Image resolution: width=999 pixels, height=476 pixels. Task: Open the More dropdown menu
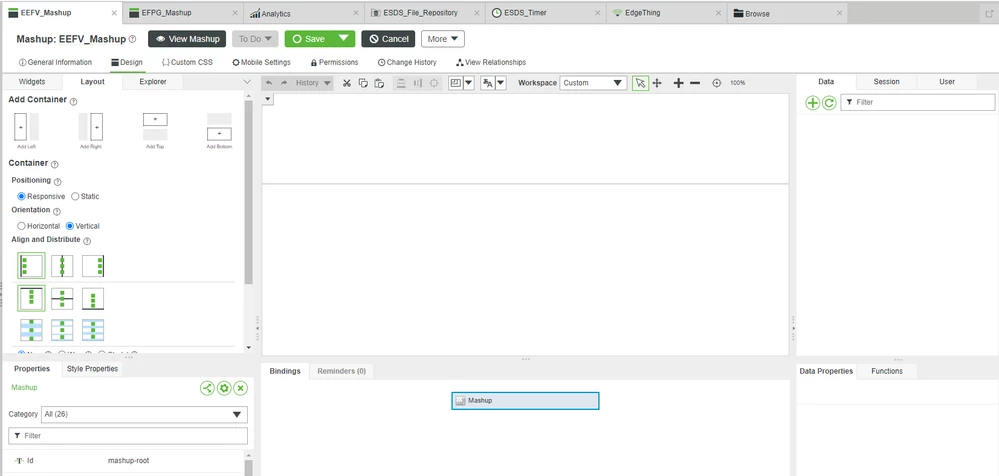443,39
